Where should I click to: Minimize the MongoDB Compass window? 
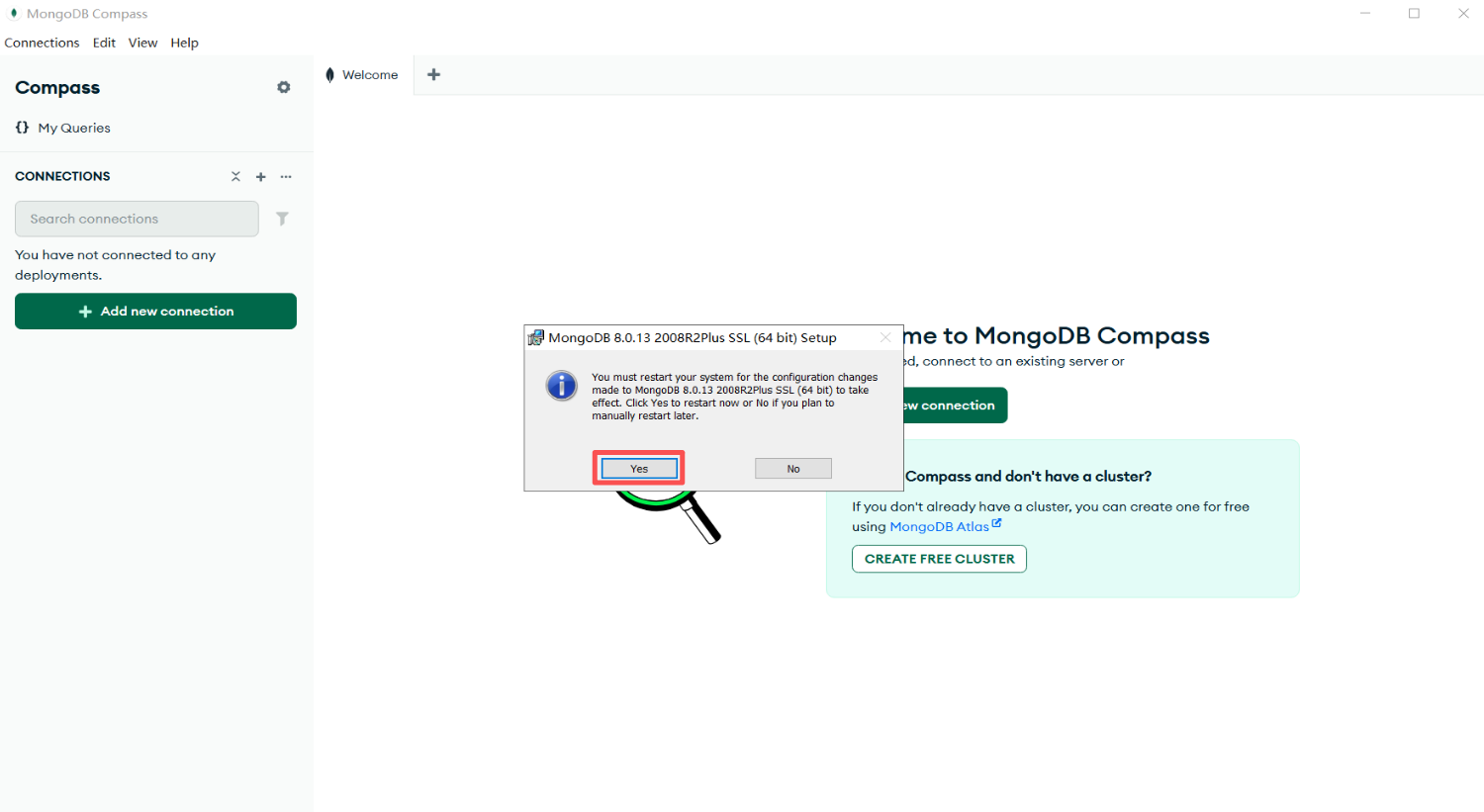(x=1365, y=14)
